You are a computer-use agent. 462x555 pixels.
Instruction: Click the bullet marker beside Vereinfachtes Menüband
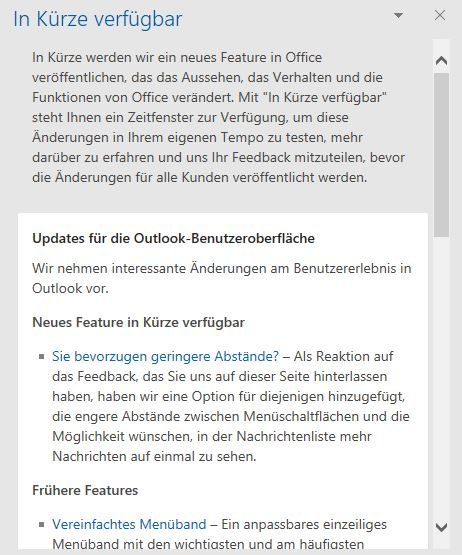[x=42, y=524]
